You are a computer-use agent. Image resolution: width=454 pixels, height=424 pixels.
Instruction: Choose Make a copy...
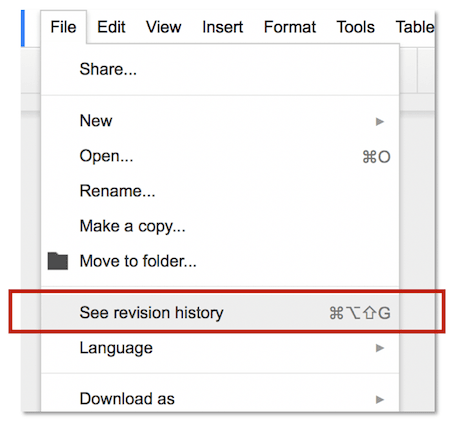coord(220,226)
